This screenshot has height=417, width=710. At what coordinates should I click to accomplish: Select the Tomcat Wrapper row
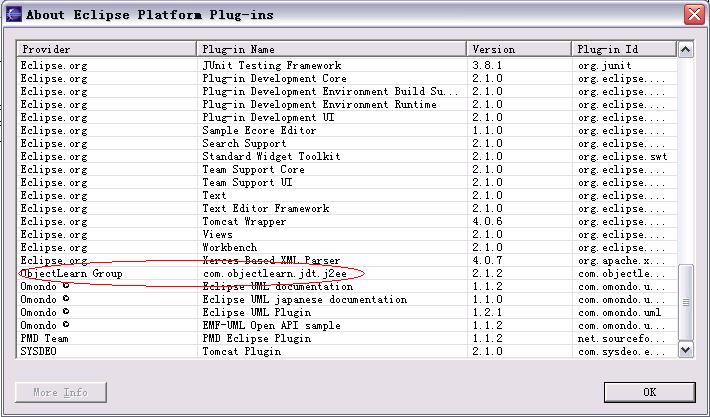(x=347, y=221)
